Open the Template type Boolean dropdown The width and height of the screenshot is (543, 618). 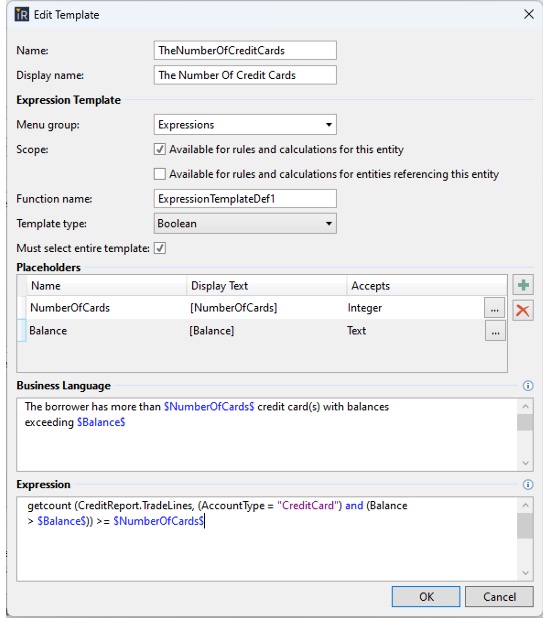245,223
